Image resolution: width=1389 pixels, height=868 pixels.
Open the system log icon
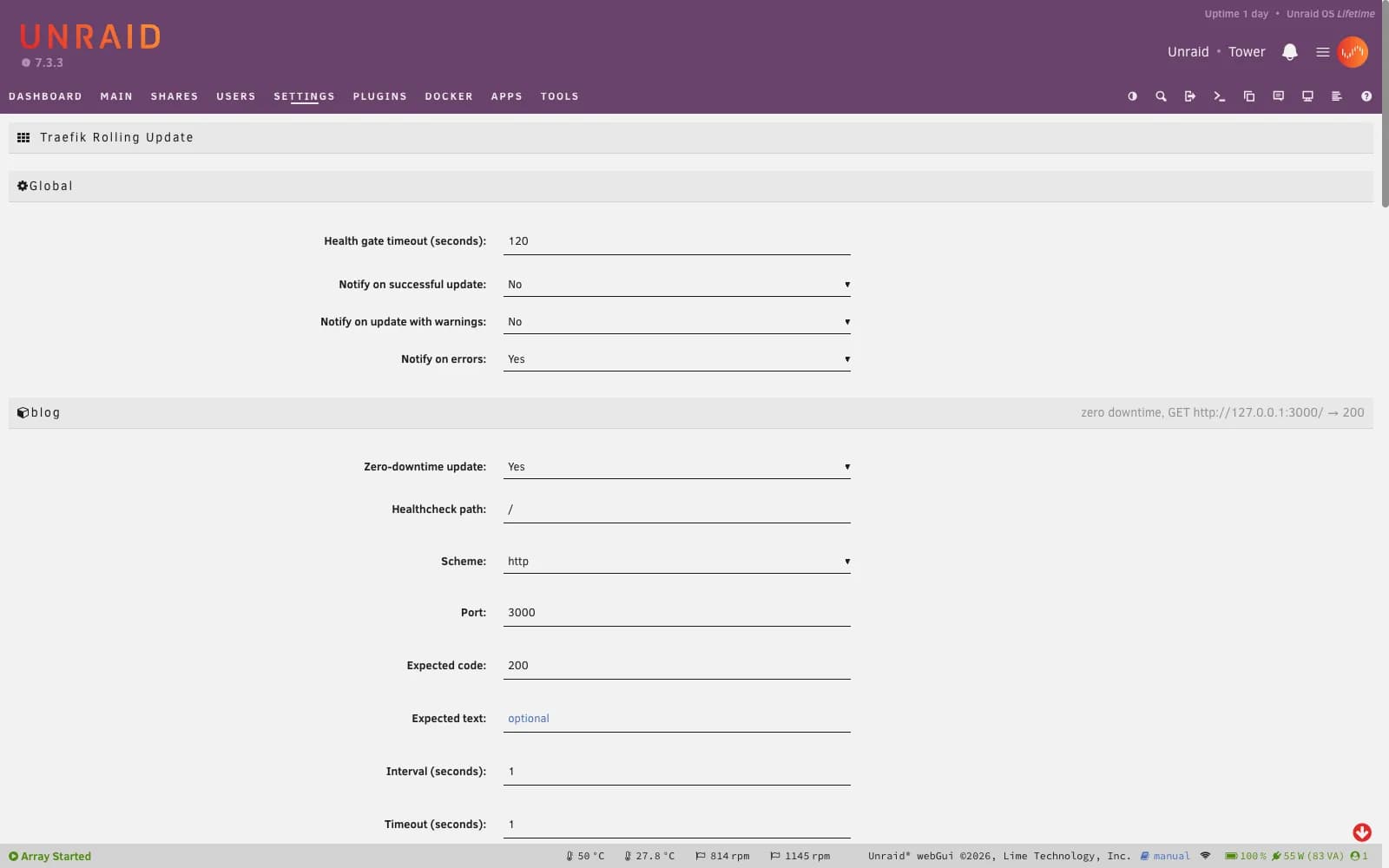pos(1337,96)
